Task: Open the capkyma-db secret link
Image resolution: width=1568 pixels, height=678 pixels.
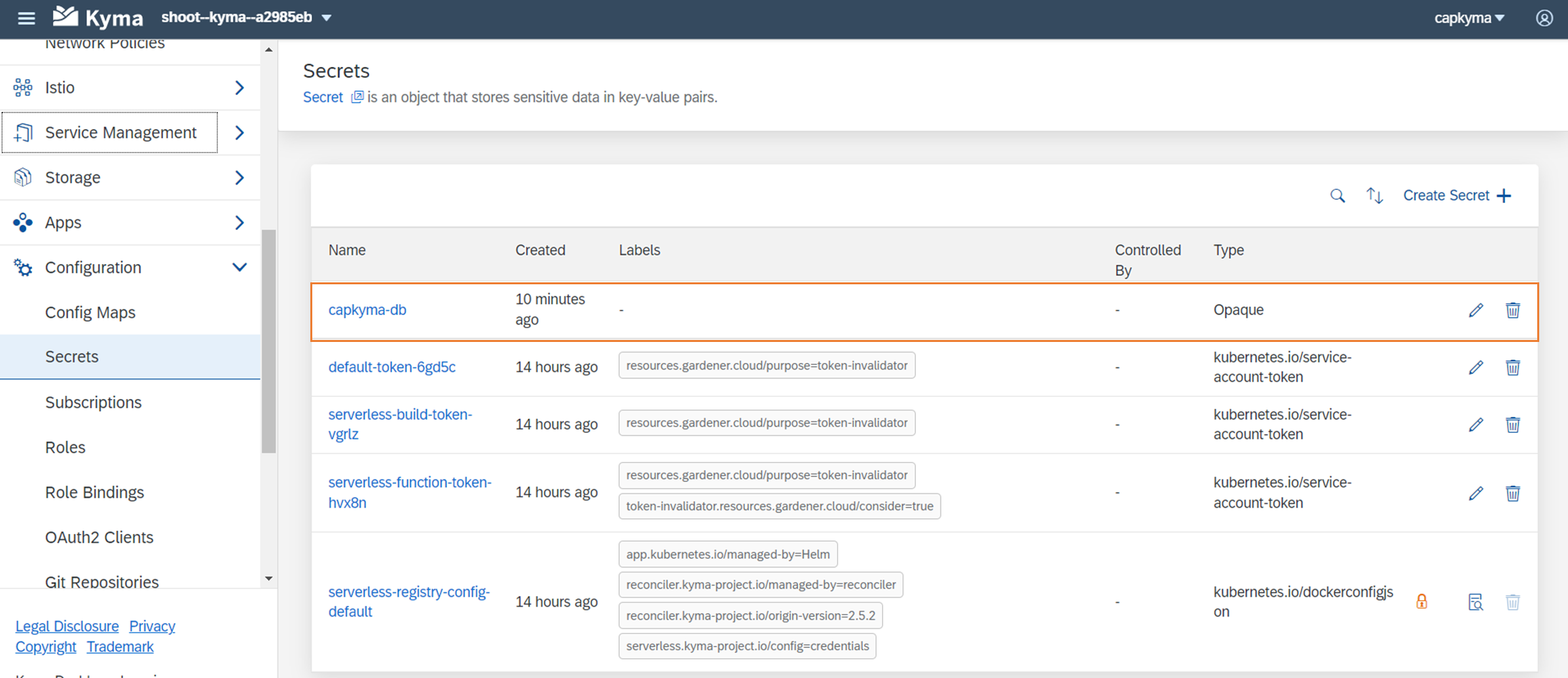Action: point(367,310)
